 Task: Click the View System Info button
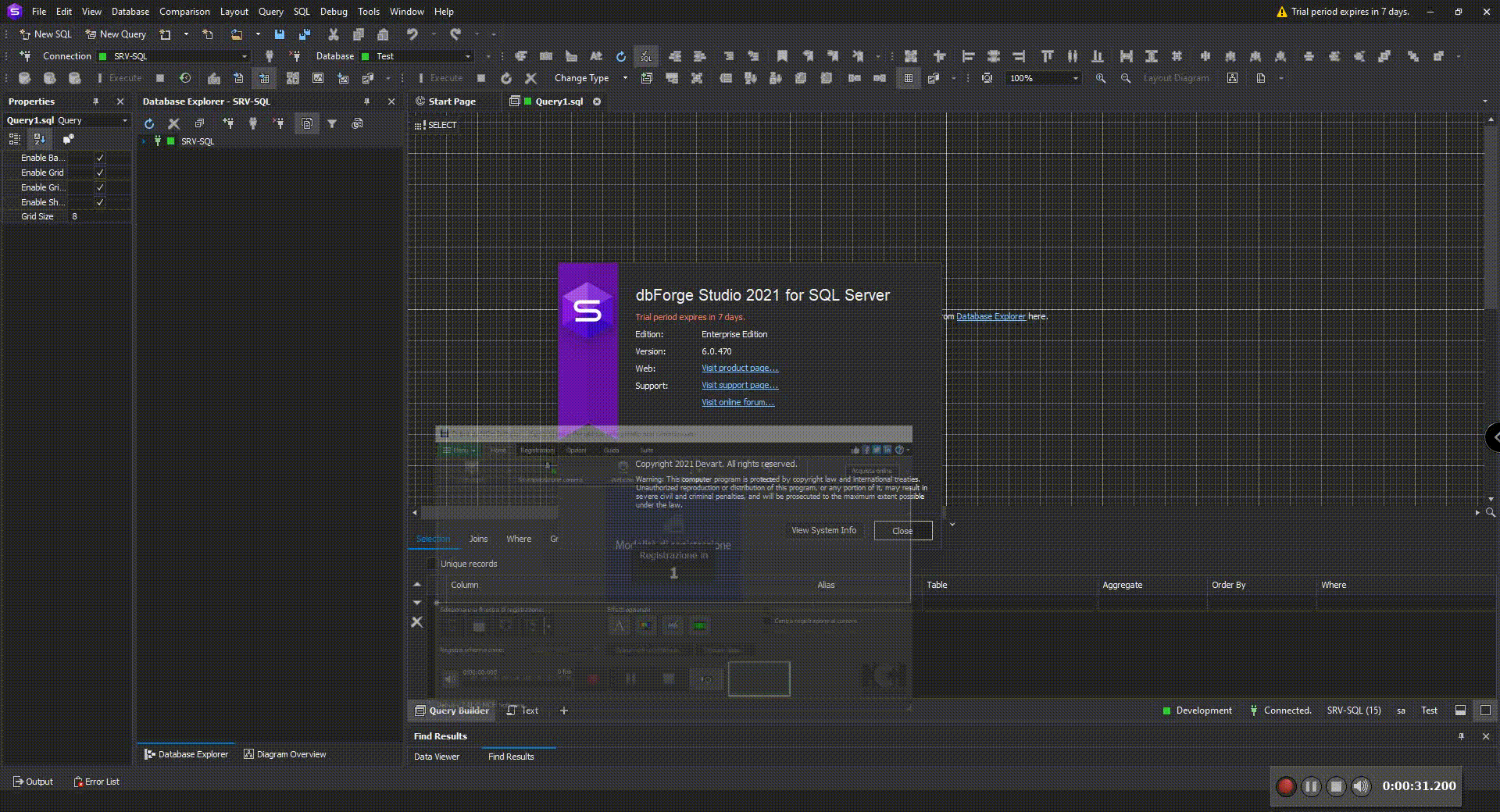[823, 530]
